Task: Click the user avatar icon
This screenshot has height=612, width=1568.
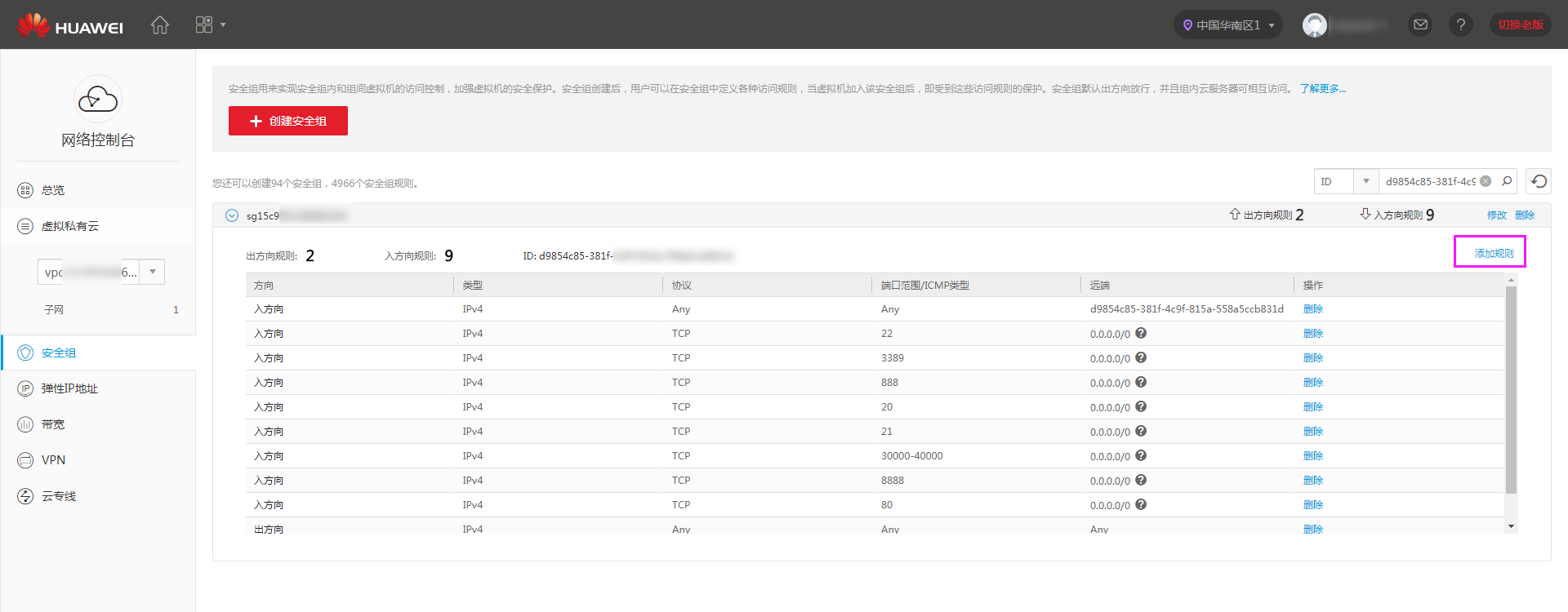Action: [1314, 25]
